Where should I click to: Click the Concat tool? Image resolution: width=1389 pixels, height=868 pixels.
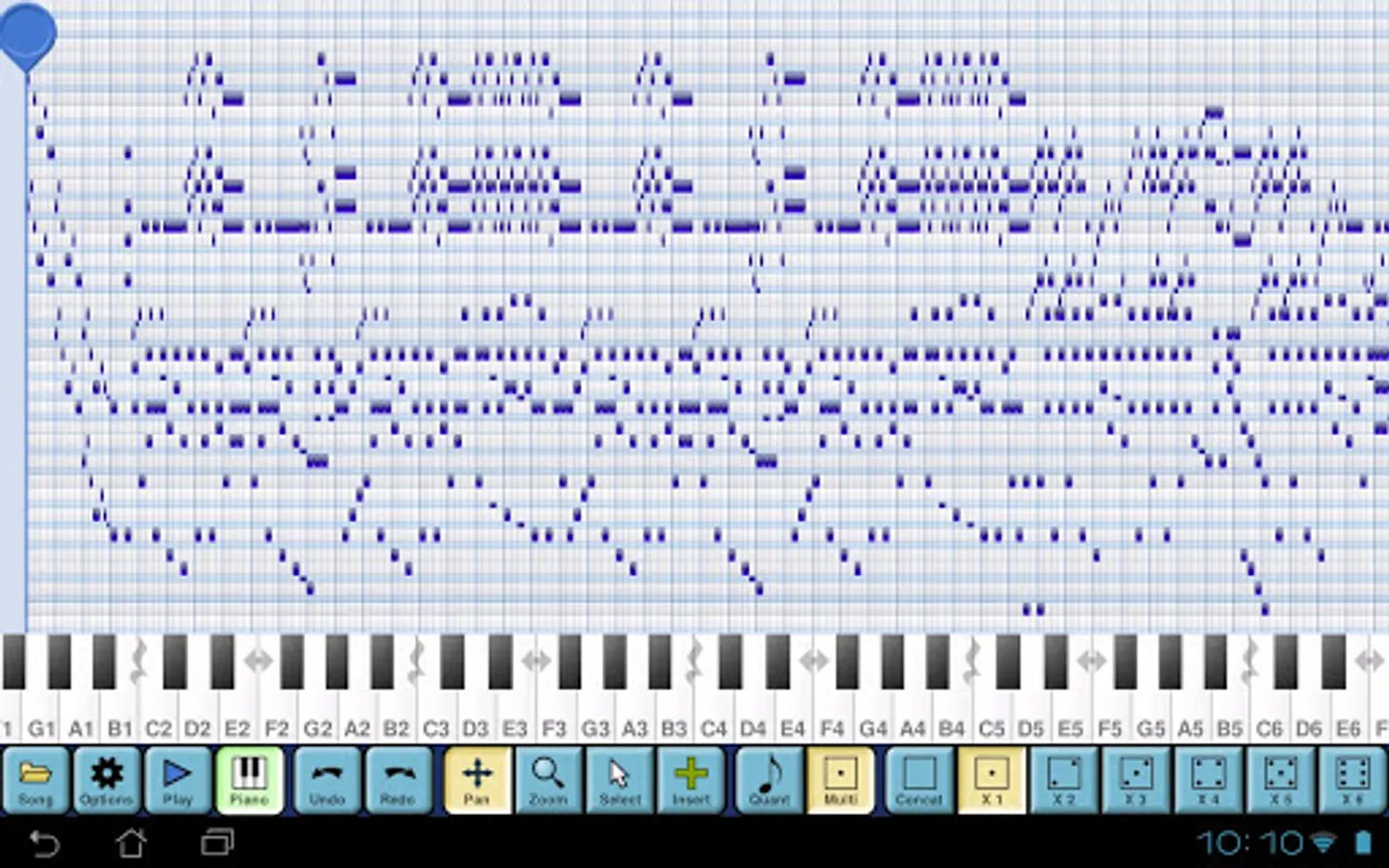pos(919,779)
